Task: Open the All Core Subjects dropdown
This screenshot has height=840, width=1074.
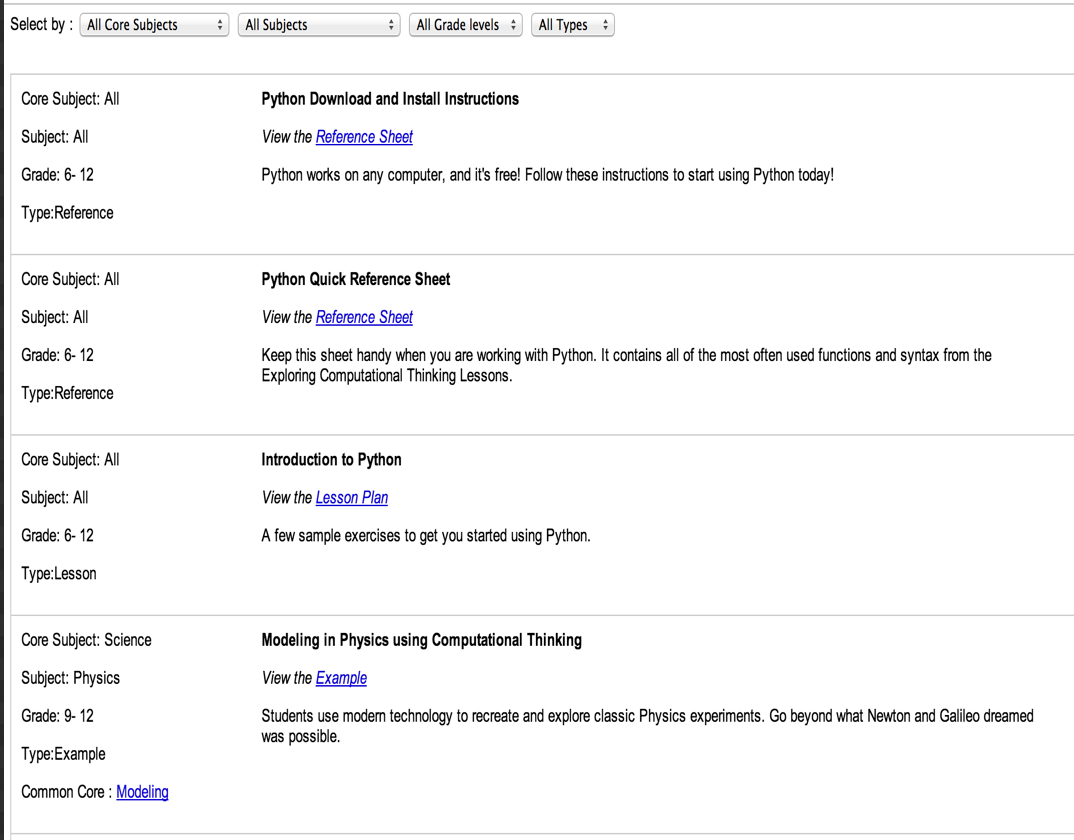Action: click(154, 25)
